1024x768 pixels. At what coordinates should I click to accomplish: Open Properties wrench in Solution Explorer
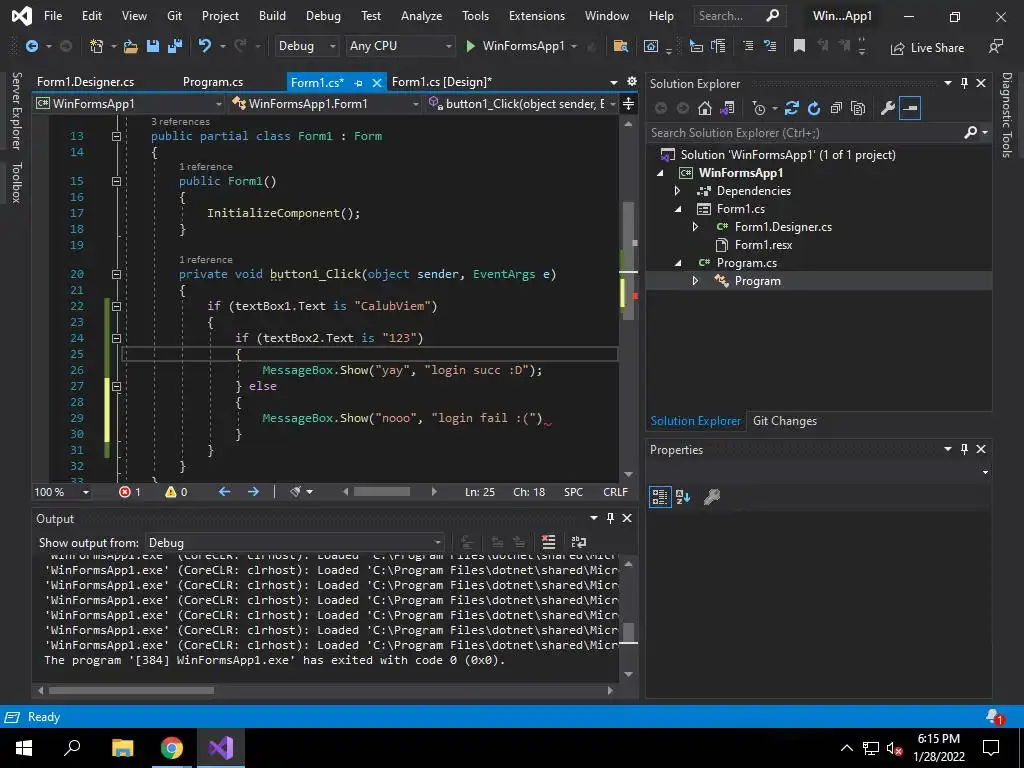tap(888, 108)
